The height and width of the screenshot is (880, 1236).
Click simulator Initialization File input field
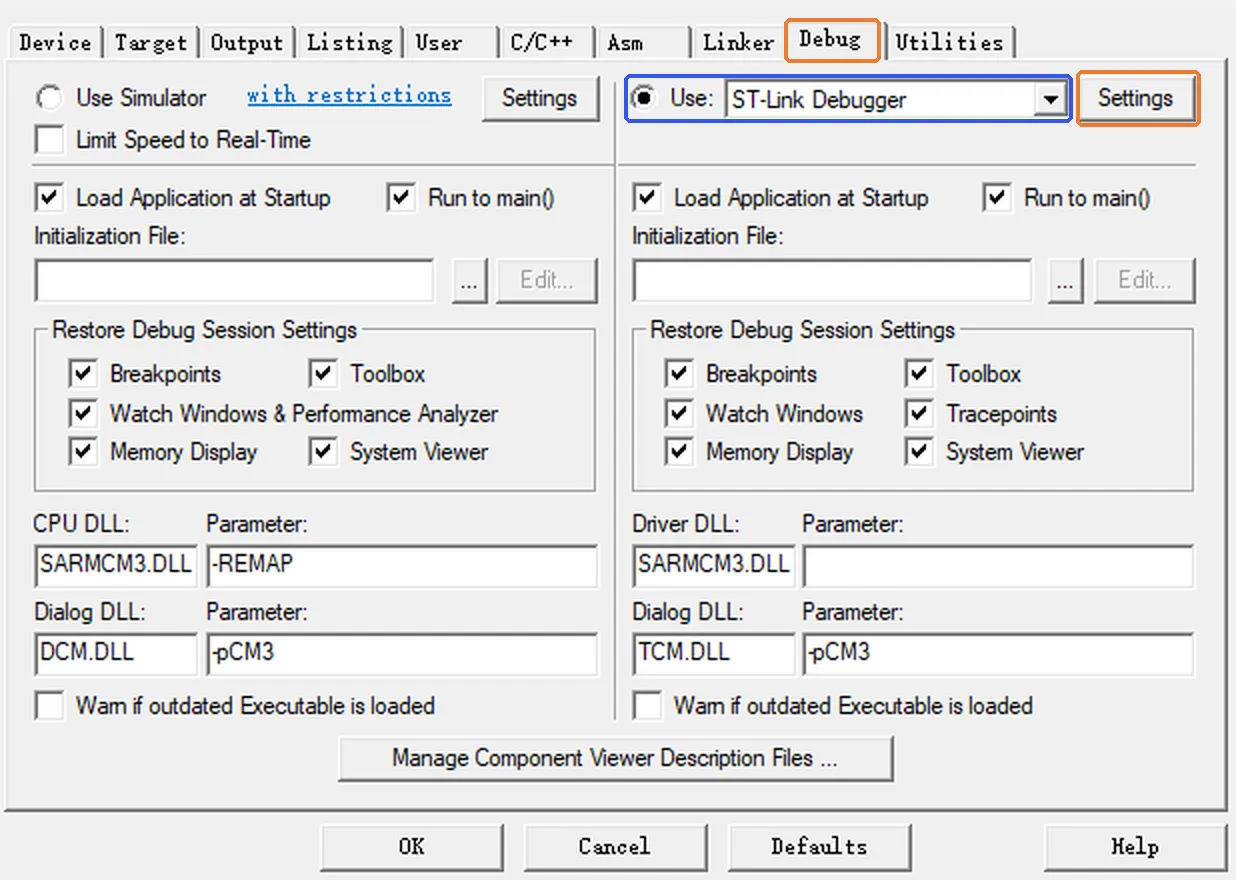click(x=235, y=280)
